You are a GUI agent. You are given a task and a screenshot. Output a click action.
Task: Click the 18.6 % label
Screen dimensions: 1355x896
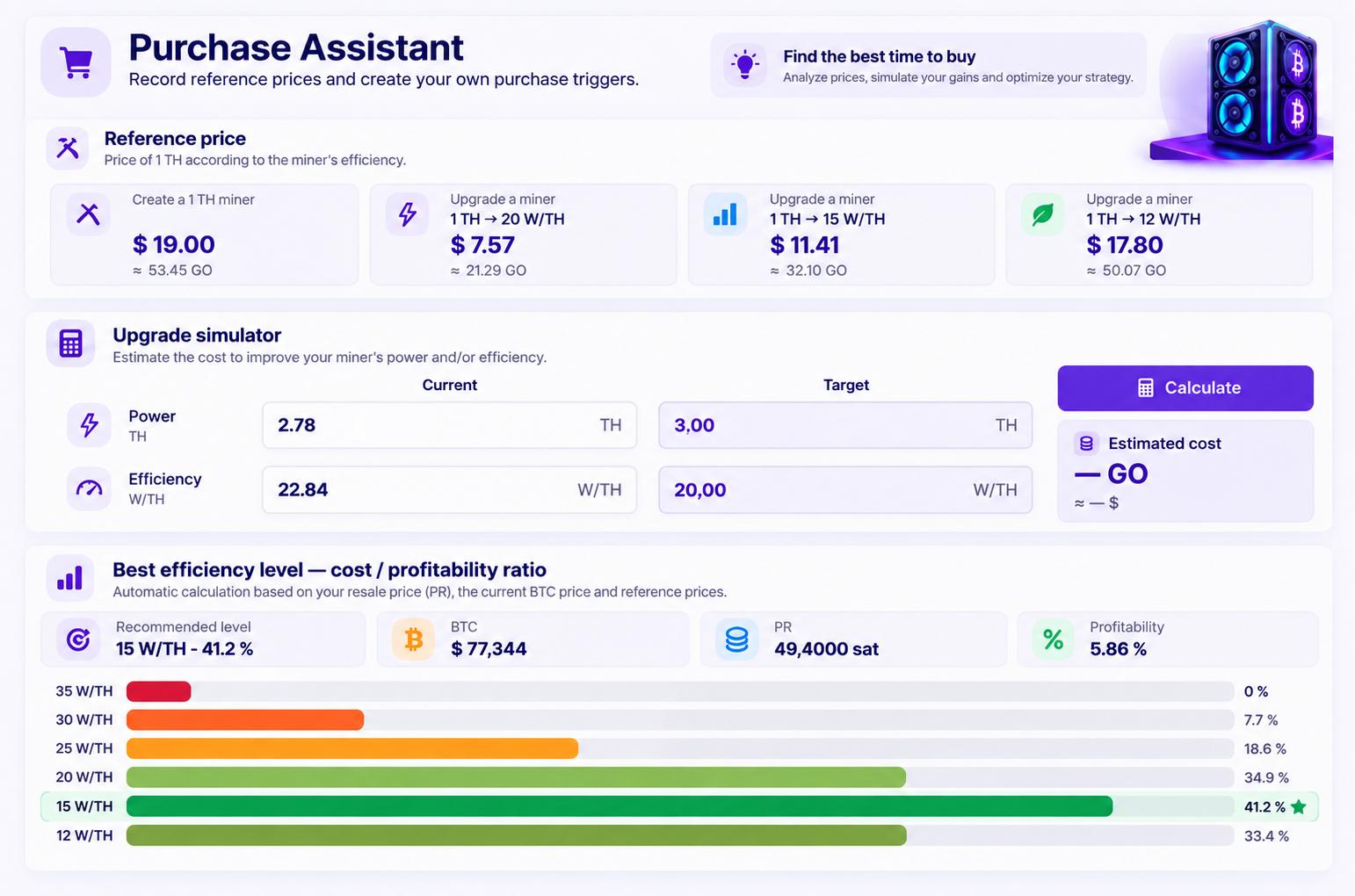(1265, 749)
